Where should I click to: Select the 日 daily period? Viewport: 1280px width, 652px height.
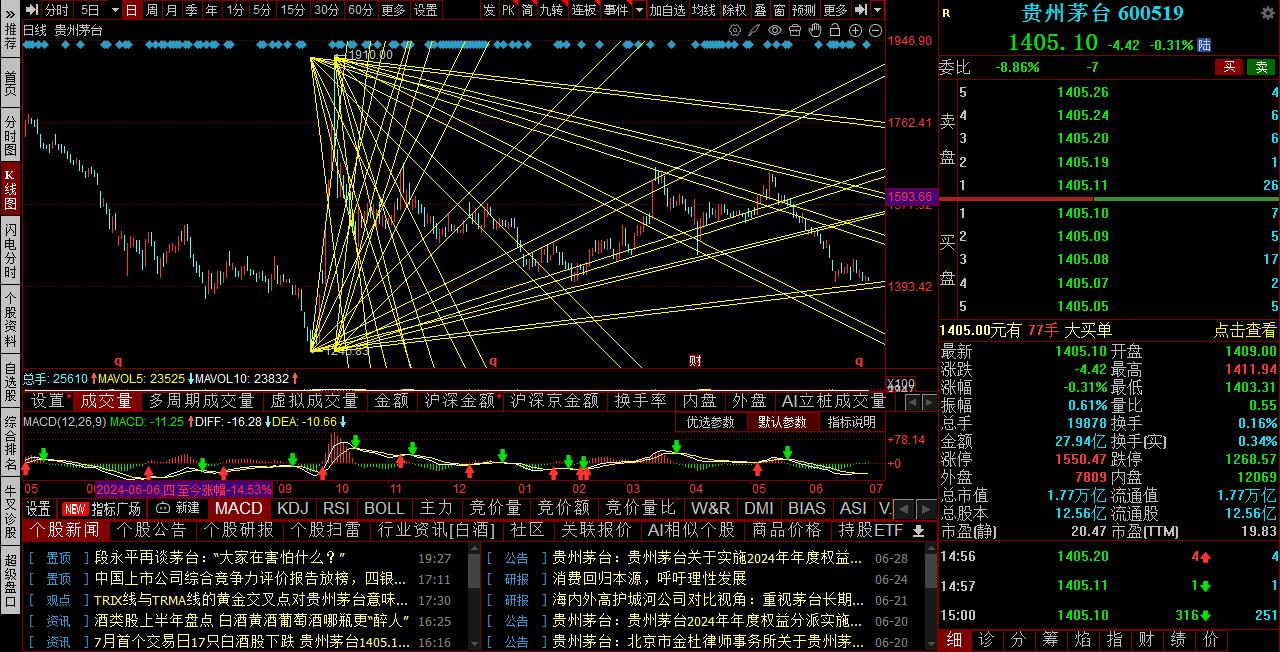pos(132,10)
